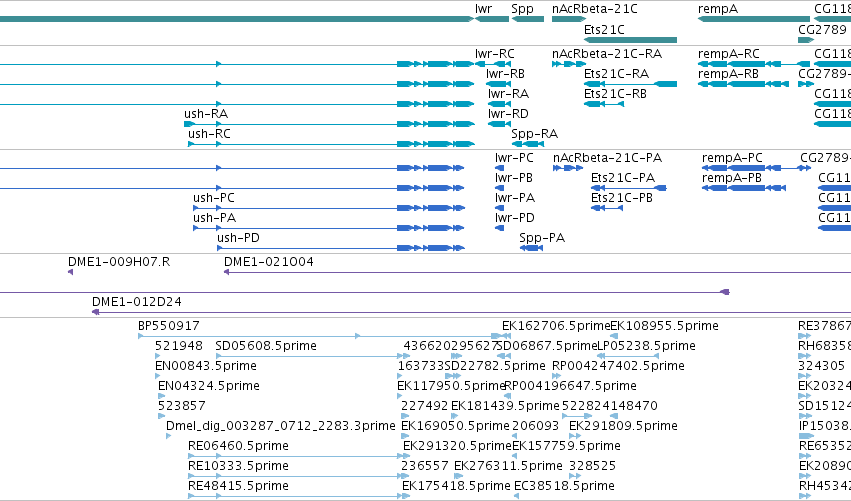Select the Ets21C-PA protein label
Screen dimensions: 851x501
[x=623, y=178]
